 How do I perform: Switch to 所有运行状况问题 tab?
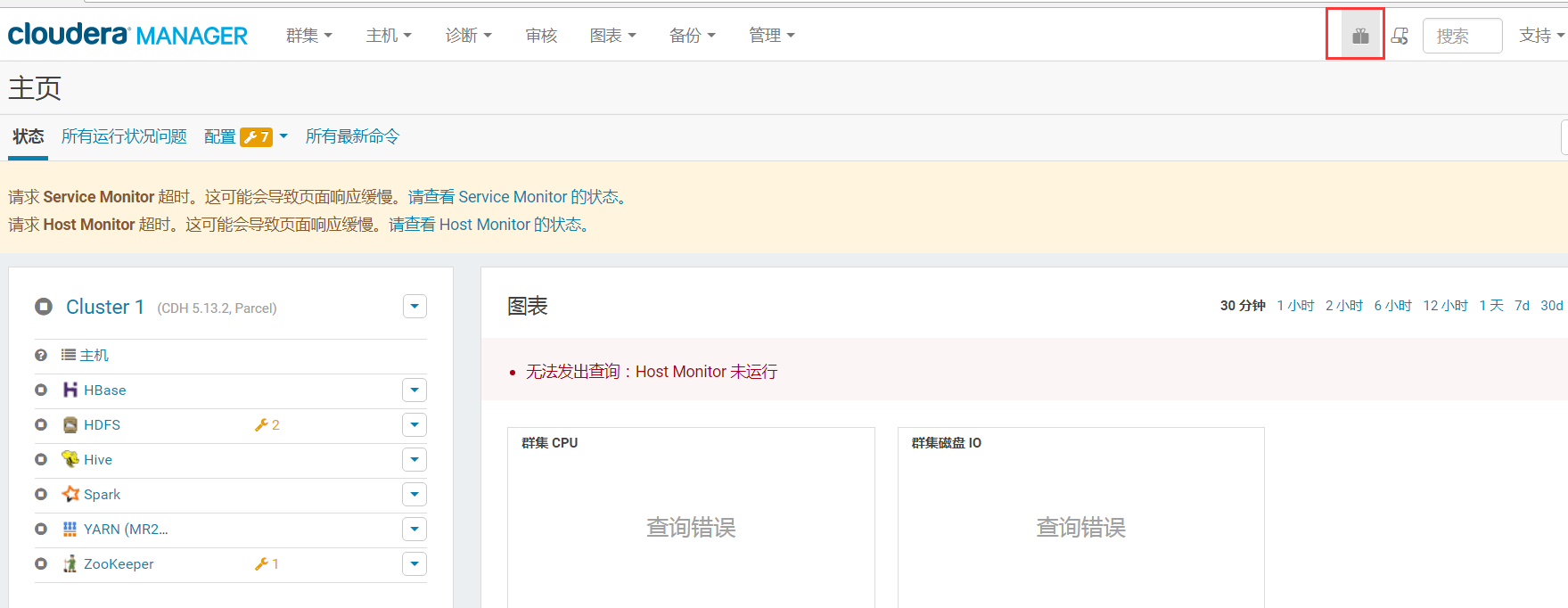pos(124,136)
